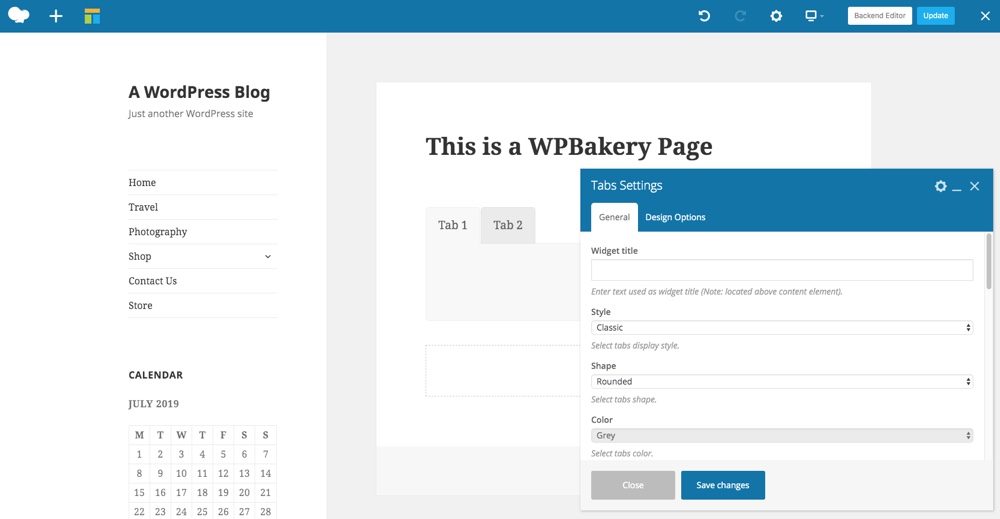Image resolution: width=1000 pixels, height=519 pixels.
Task: Switch to Backend Editor
Action: pos(879,16)
